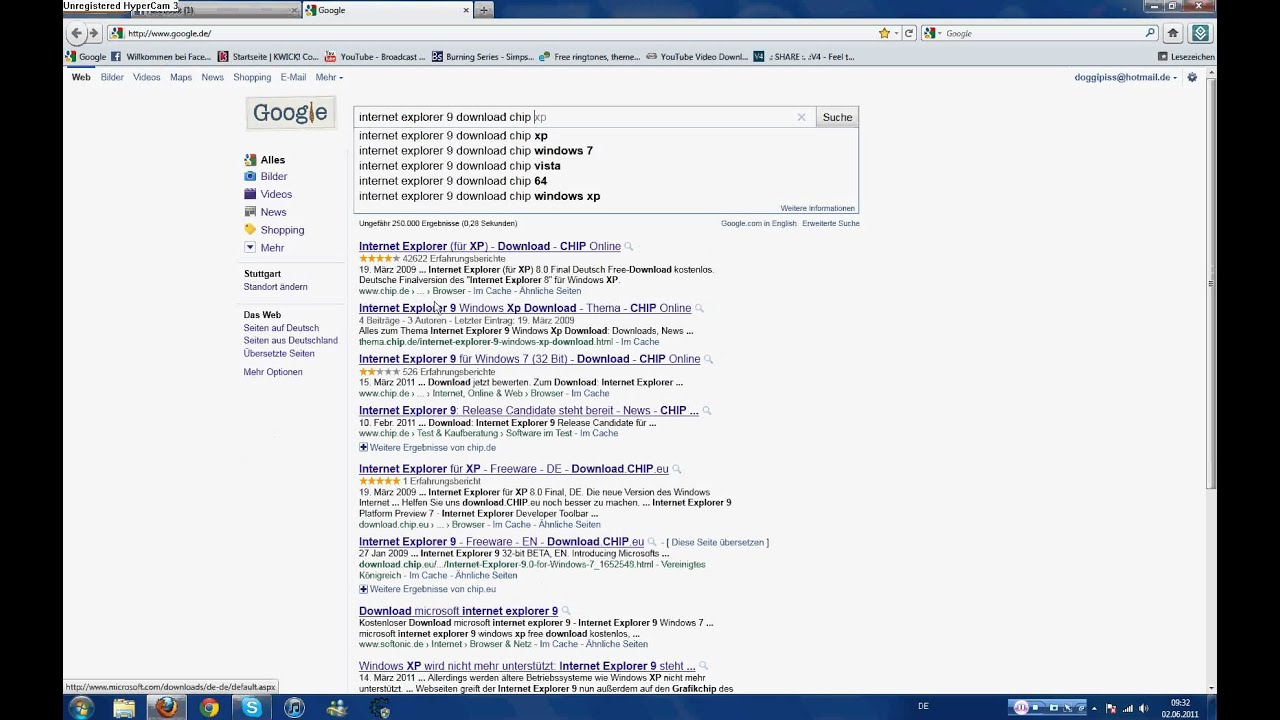
Task: Launch Google Chrome from taskbar
Action: pos(209,707)
